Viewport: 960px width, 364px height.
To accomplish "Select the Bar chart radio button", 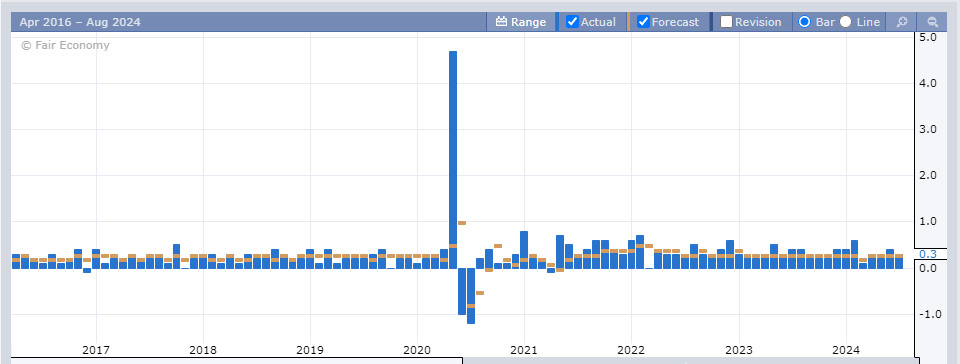I will [804, 22].
